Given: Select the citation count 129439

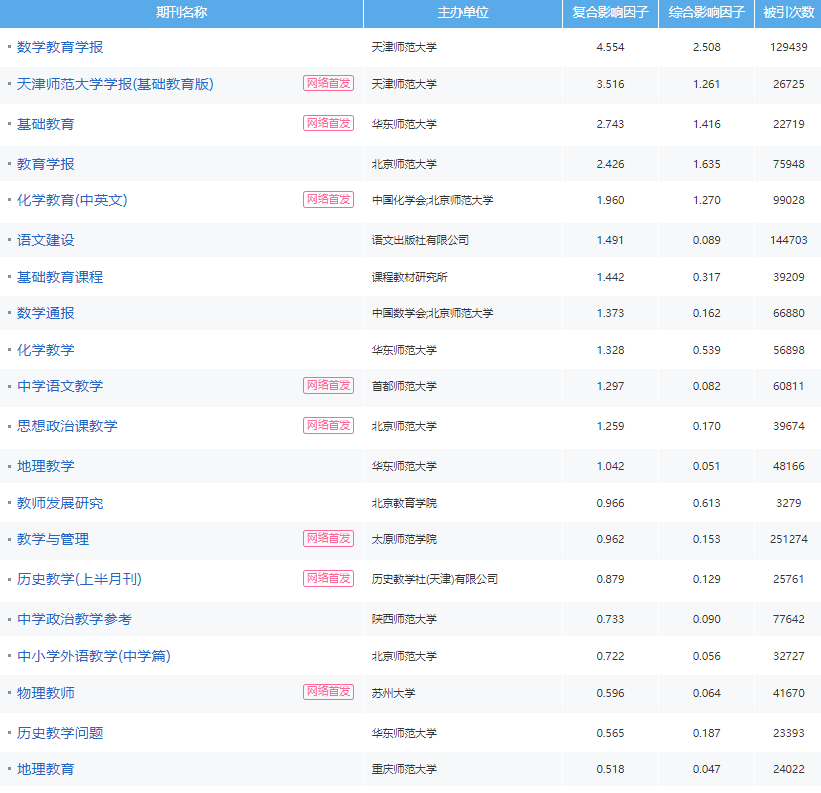Looking at the screenshot, I should point(789,47).
